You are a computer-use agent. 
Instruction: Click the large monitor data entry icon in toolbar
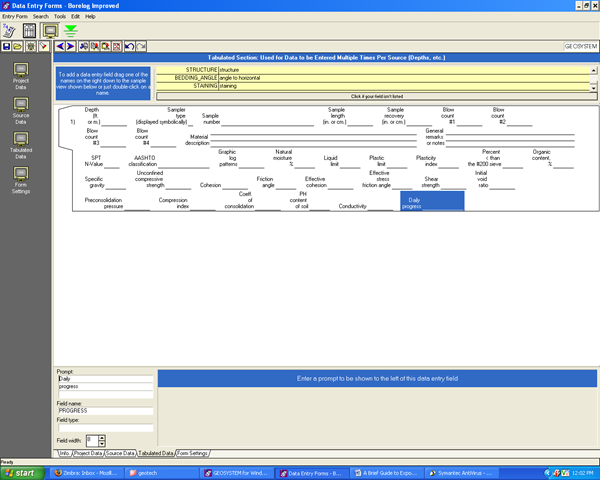point(50,31)
